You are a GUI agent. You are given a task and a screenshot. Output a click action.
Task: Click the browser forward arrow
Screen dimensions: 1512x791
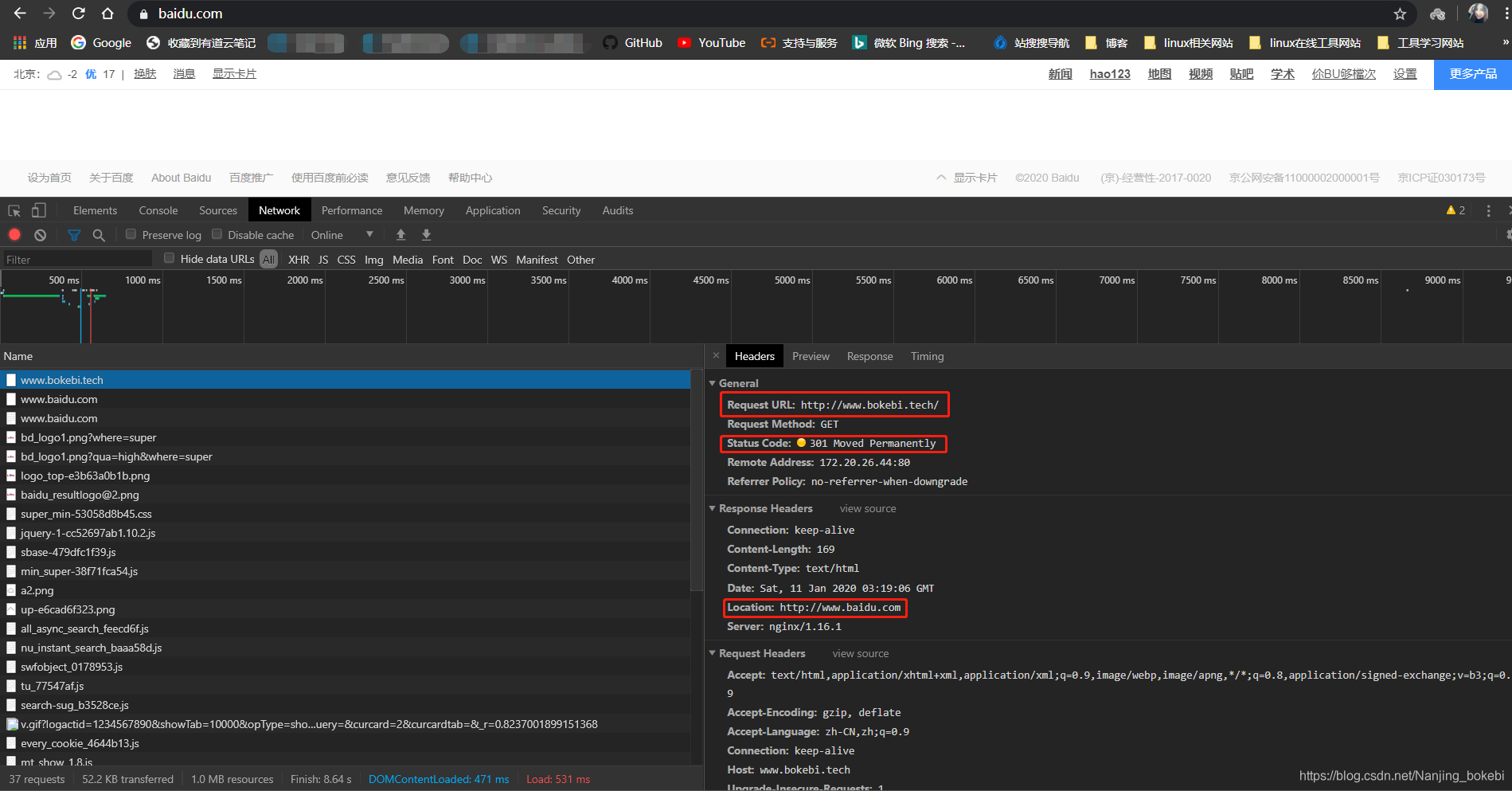point(49,14)
